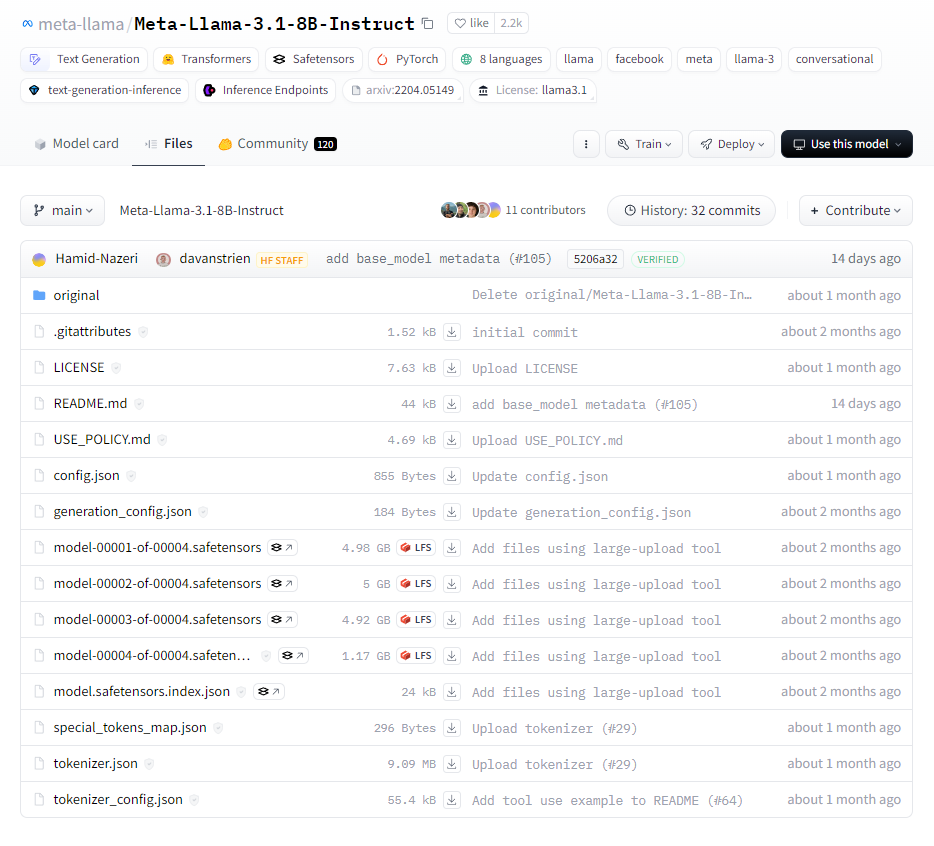The image size is (934, 846).
Task: Download model-00003-of-00004.safetensors
Action: tap(452, 620)
